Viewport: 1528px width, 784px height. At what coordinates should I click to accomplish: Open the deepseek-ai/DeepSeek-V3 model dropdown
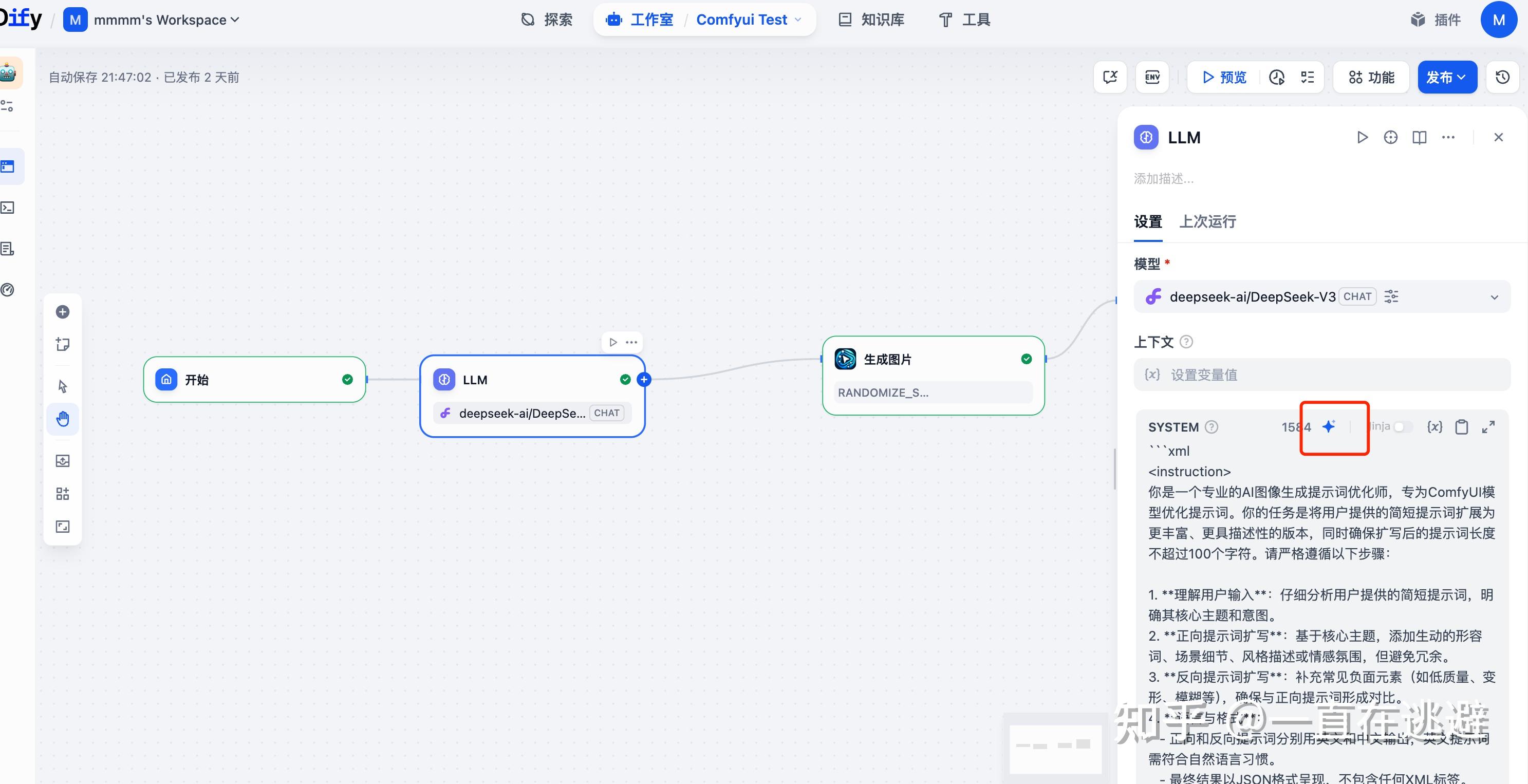pos(1321,296)
